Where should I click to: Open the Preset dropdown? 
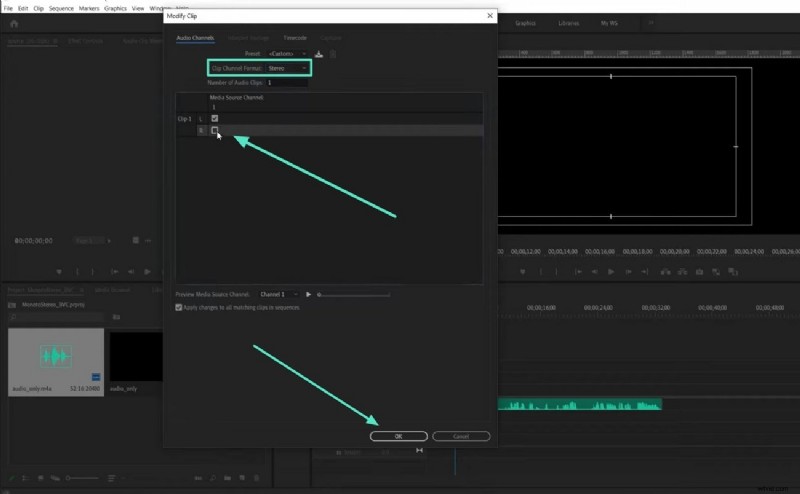pos(288,53)
